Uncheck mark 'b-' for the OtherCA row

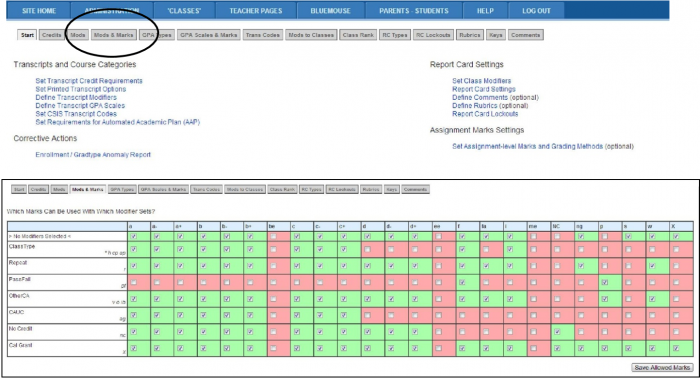pyautogui.click(x=227, y=299)
